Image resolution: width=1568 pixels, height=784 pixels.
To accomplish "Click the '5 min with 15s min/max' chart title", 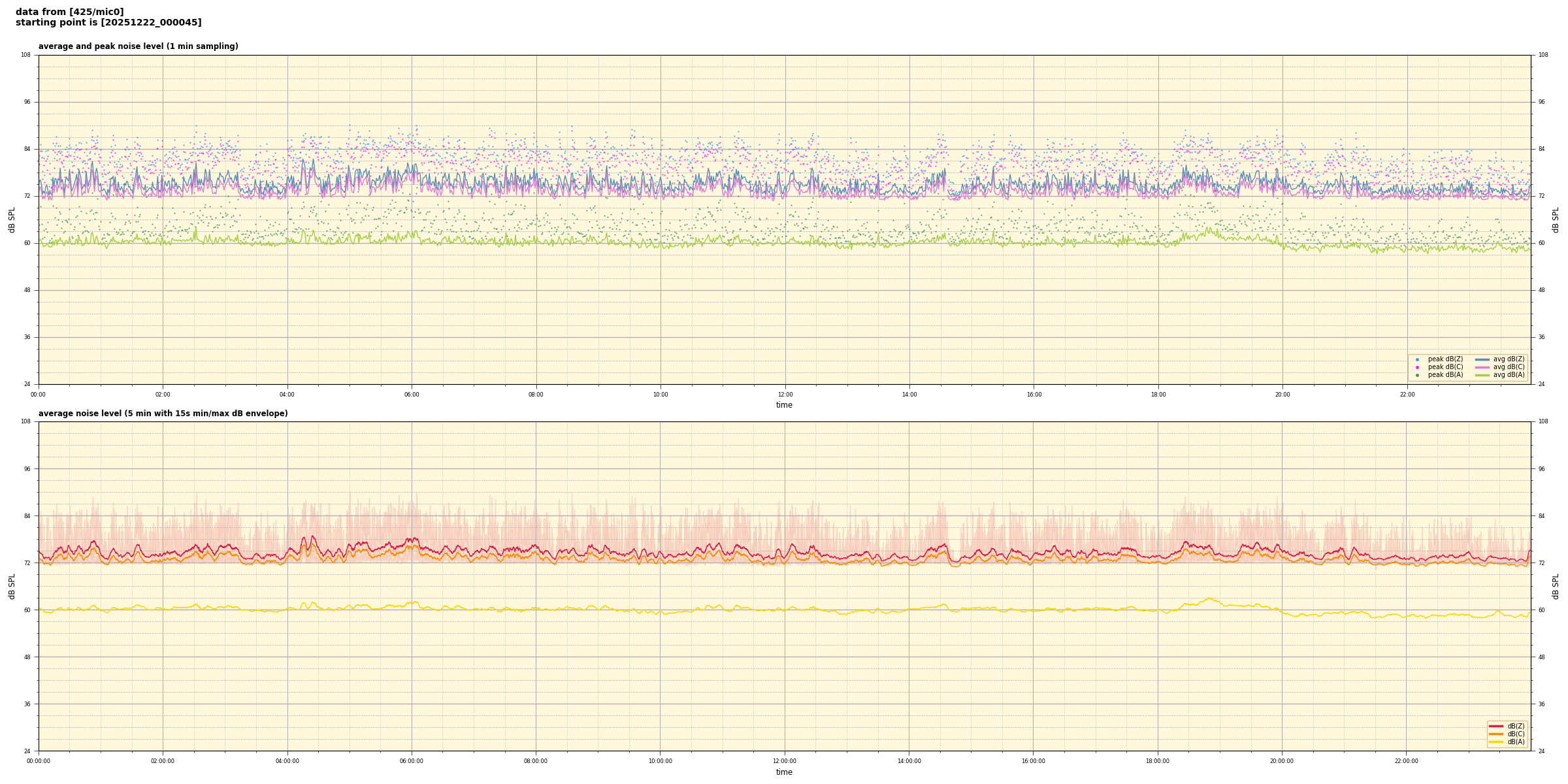I will tap(163, 414).
